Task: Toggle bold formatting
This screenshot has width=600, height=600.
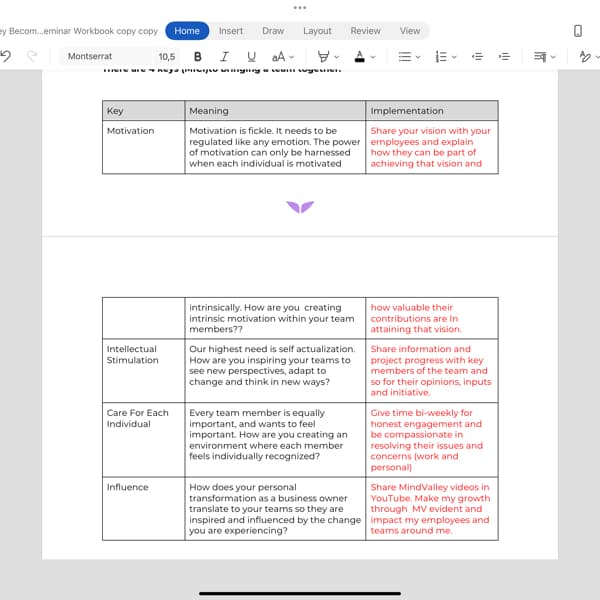Action: [197, 57]
